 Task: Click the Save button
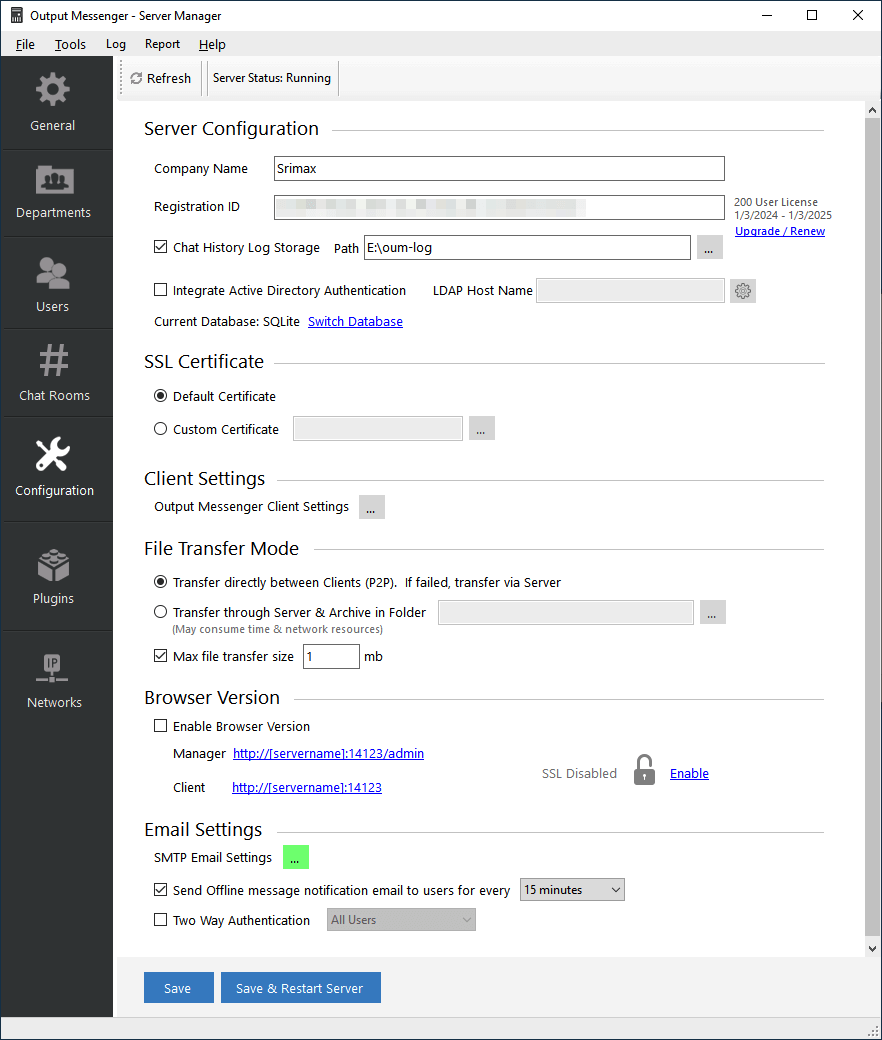tap(178, 988)
